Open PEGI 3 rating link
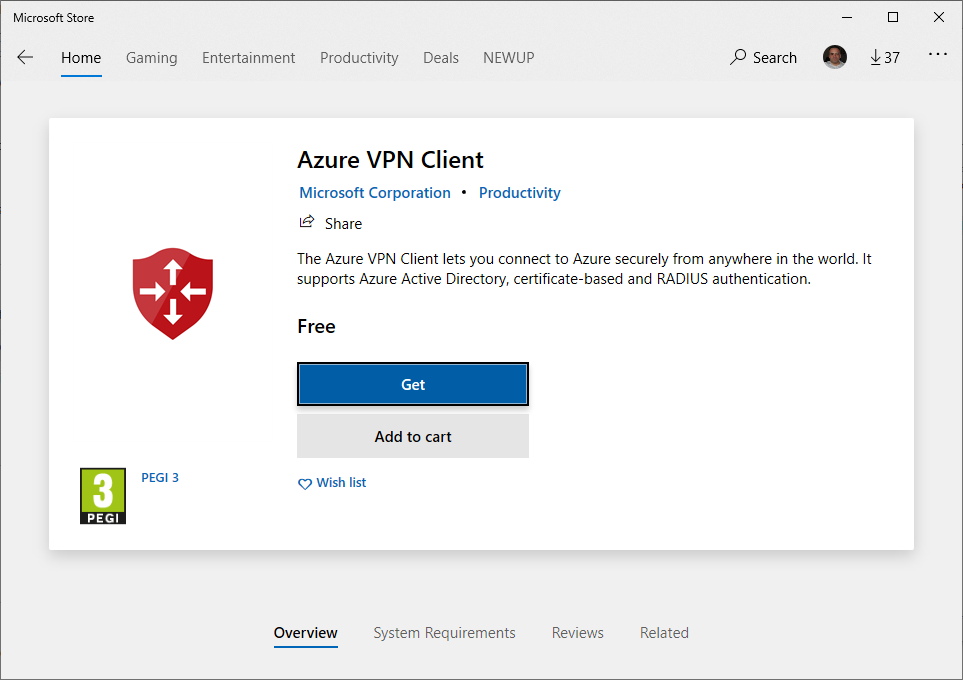This screenshot has width=963, height=680. click(x=160, y=477)
